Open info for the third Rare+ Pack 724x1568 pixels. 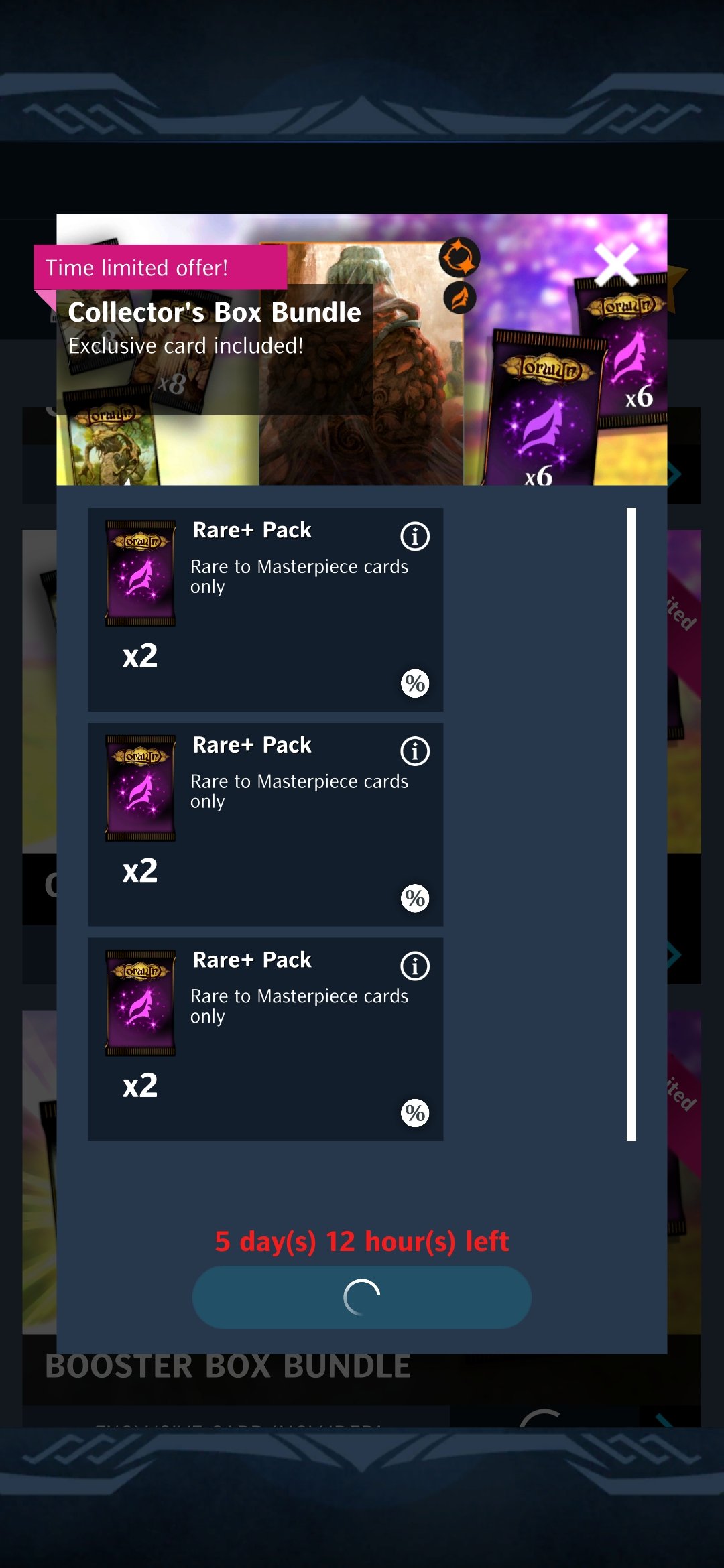click(x=415, y=966)
